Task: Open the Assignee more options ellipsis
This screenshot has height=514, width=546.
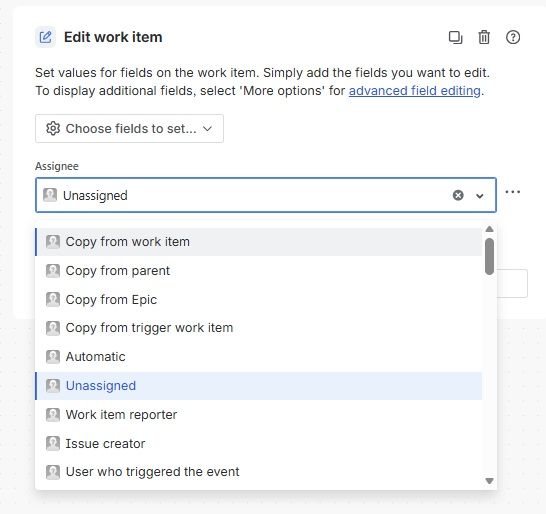Action: (513, 192)
